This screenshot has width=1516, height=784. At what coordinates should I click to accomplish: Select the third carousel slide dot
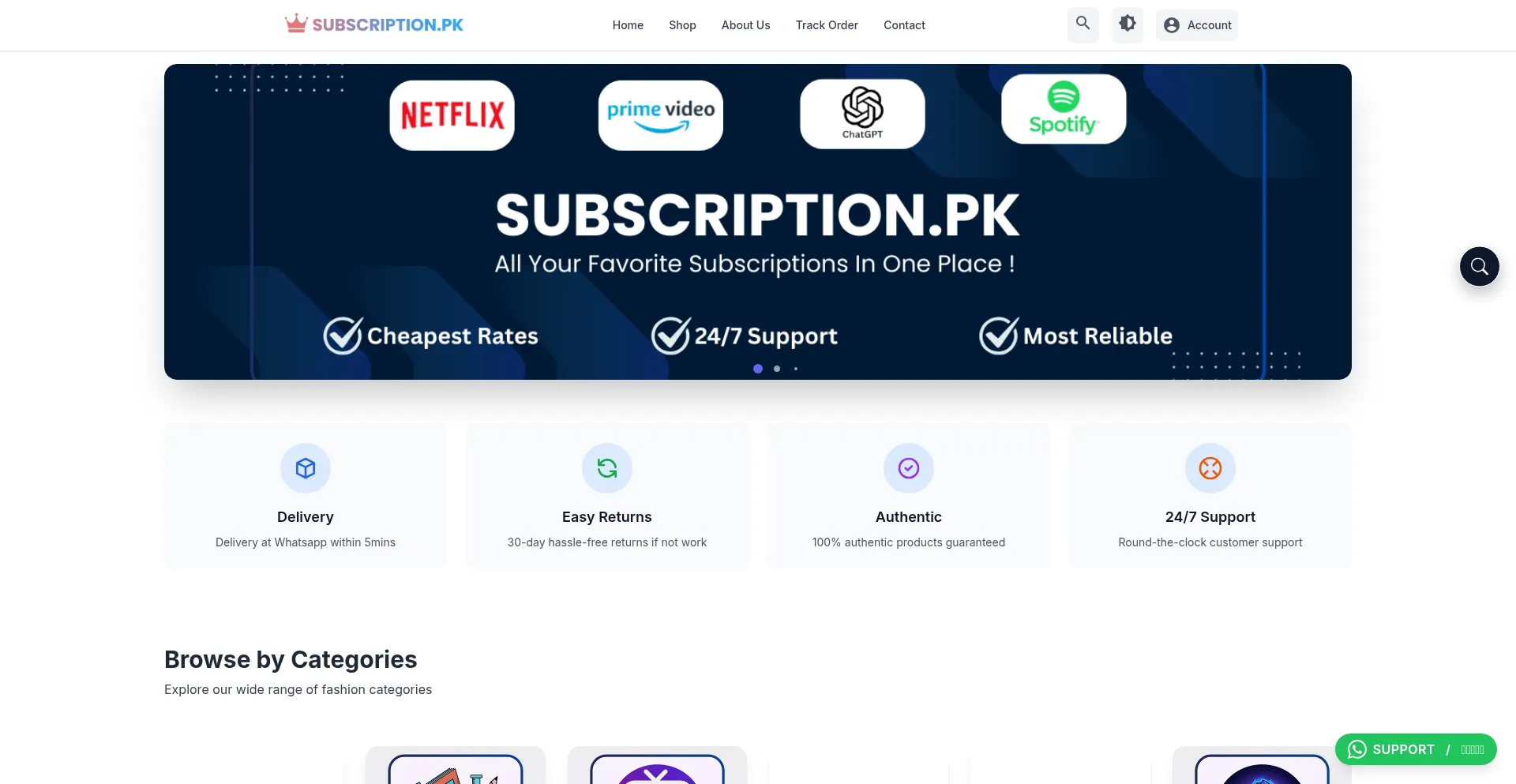(x=796, y=369)
